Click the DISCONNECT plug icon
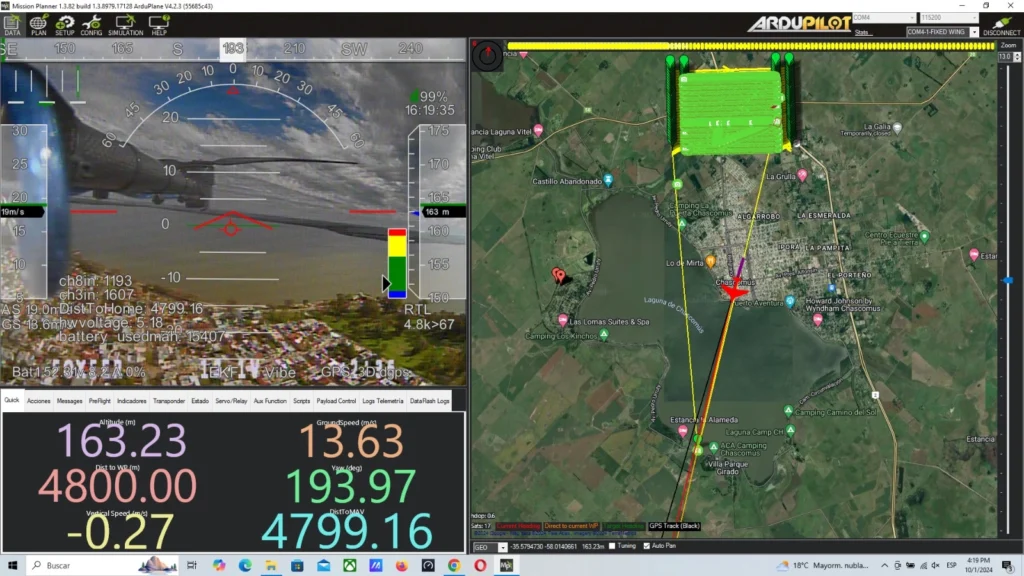The width and height of the screenshot is (1024, 576). pyautogui.click(x=1001, y=24)
